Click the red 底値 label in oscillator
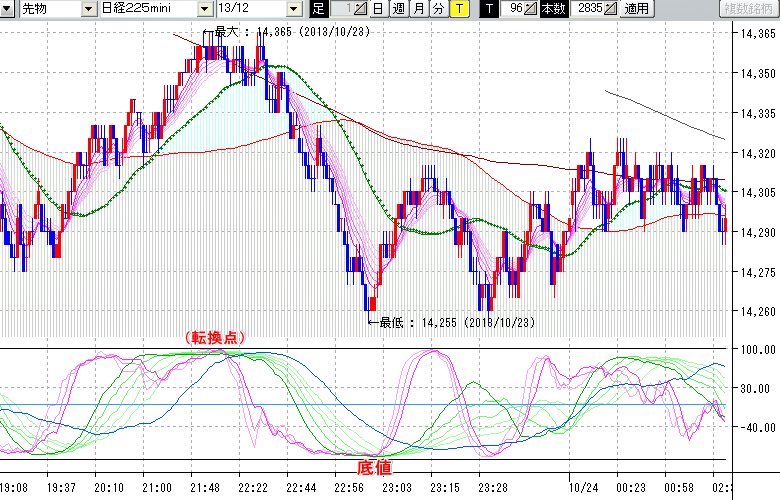This screenshot has width=780, height=500. click(x=373, y=467)
